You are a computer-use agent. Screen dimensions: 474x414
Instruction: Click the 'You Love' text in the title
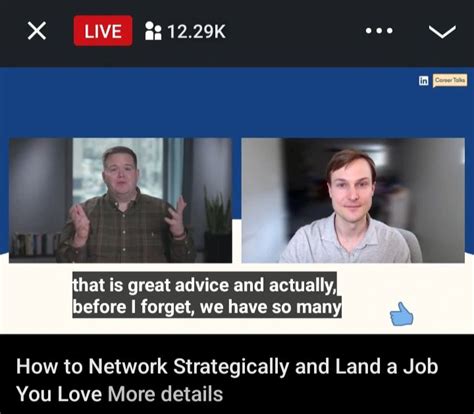point(59,394)
